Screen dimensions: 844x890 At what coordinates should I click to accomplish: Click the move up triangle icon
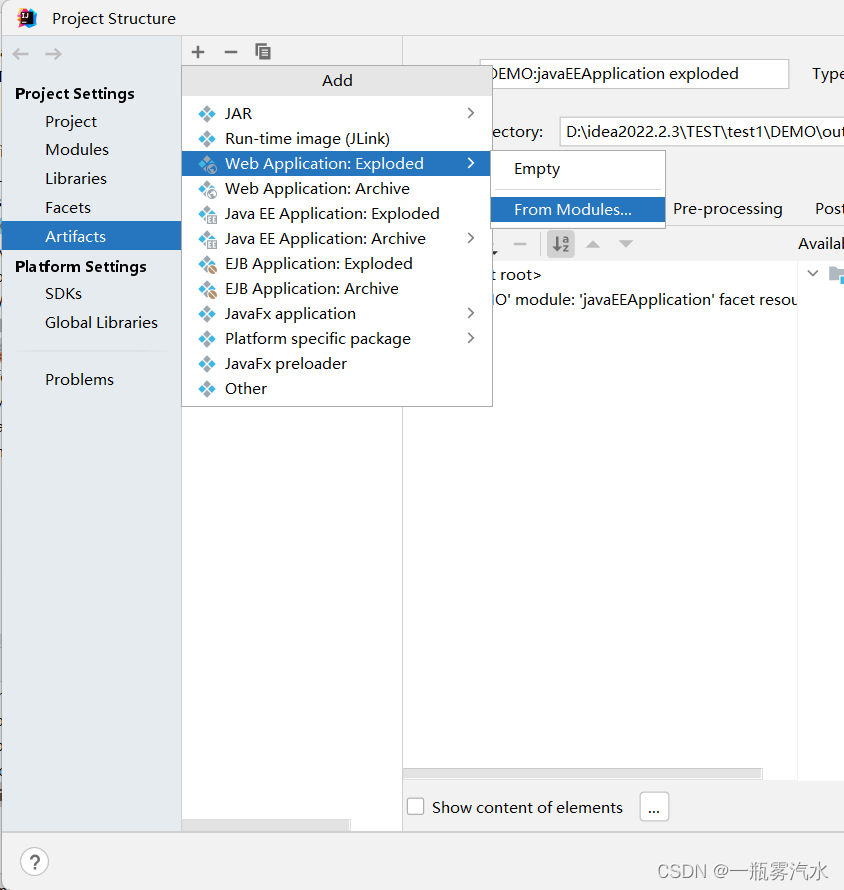(593, 244)
